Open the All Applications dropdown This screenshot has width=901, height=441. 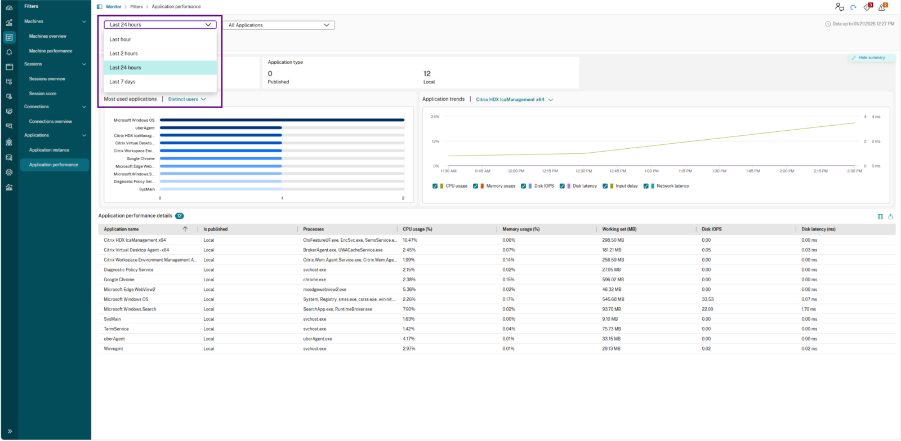pyautogui.click(x=279, y=25)
